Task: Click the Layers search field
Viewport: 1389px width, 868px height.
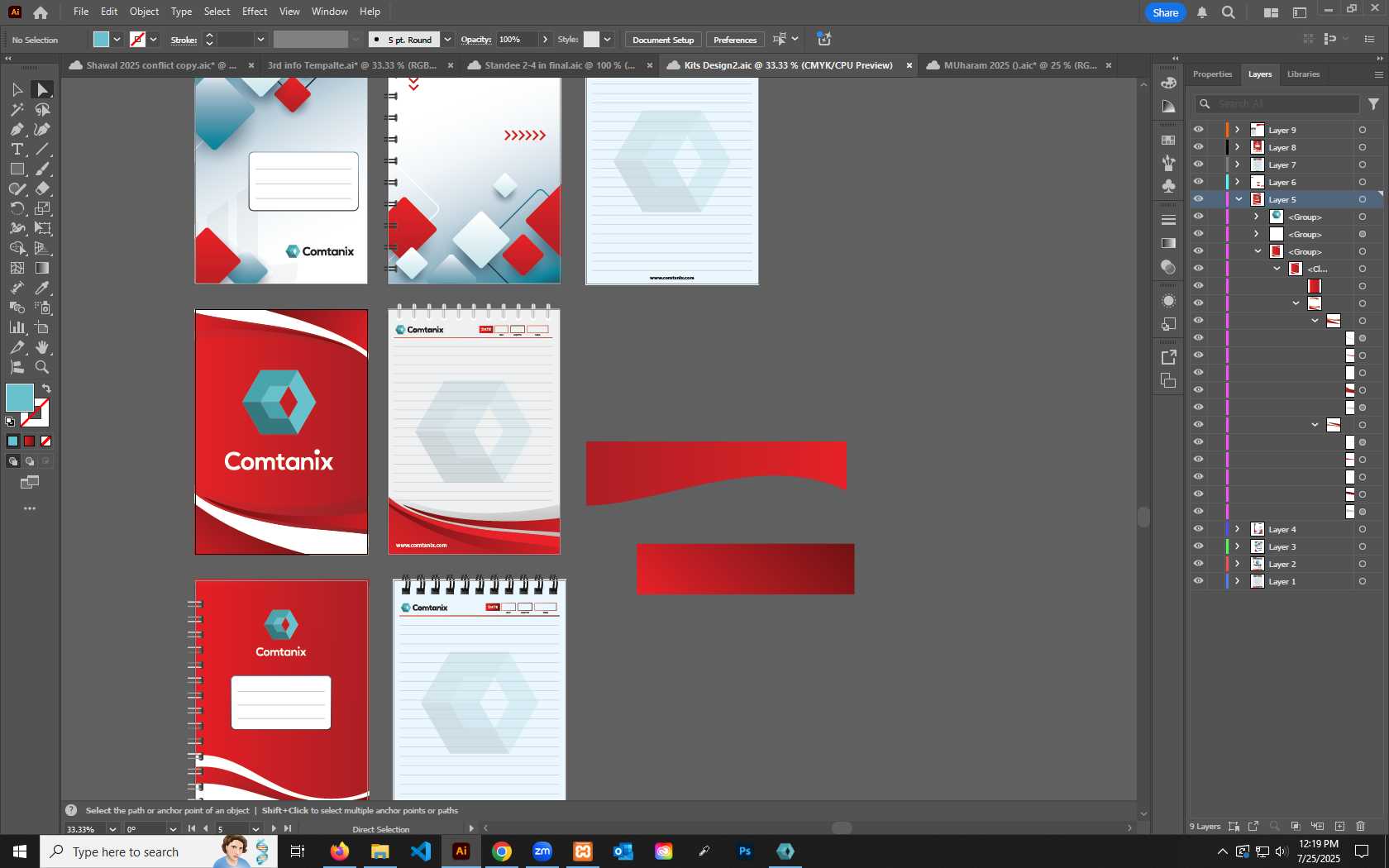Action: pyautogui.click(x=1277, y=103)
